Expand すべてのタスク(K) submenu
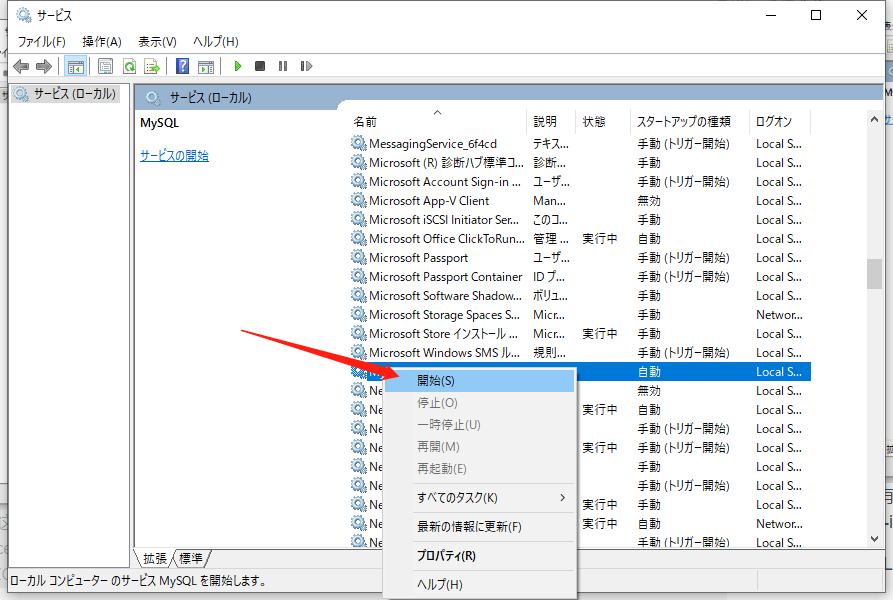This screenshot has width=893, height=600. point(480,498)
